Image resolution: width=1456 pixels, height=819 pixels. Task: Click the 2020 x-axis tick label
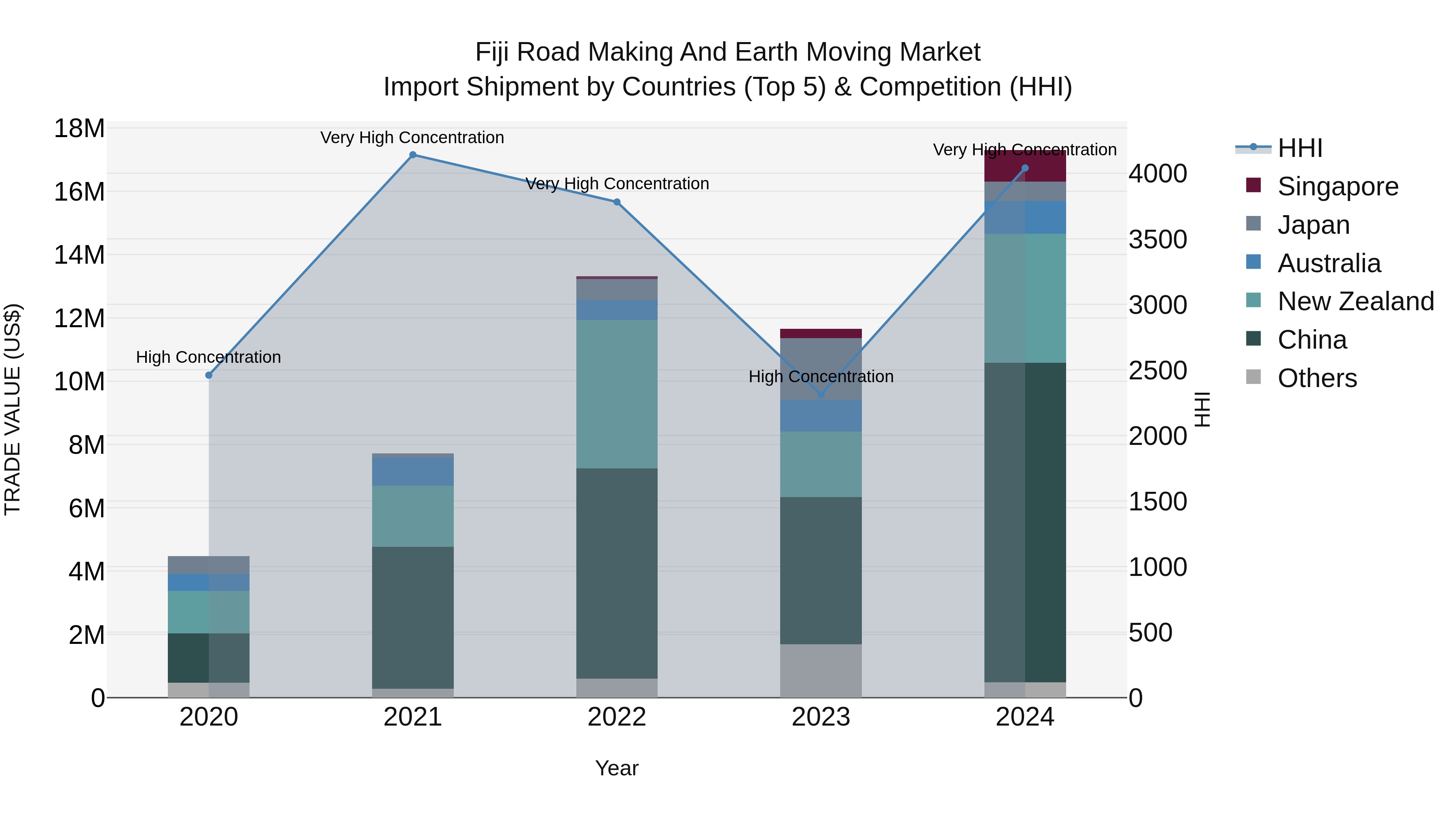pyautogui.click(x=209, y=717)
